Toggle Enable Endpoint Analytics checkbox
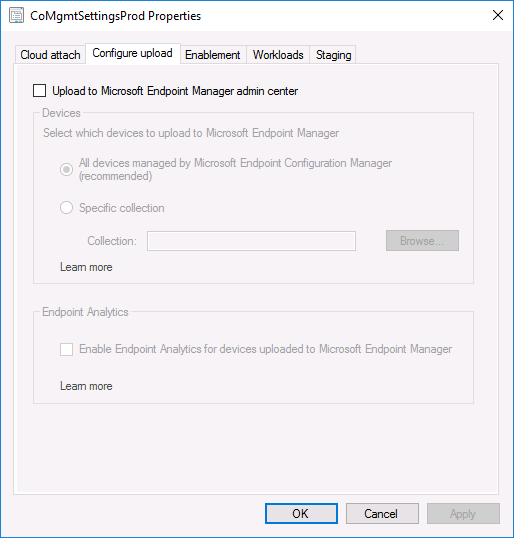This screenshot has width=514, height=538. pyautogui.click(x=66, y=349)
